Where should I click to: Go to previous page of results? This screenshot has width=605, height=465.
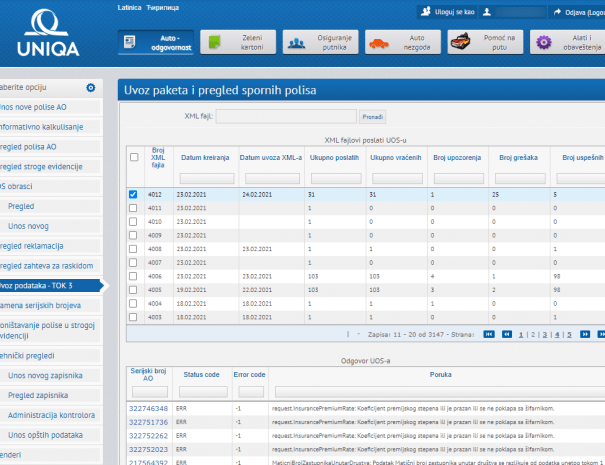click(507, 335)
